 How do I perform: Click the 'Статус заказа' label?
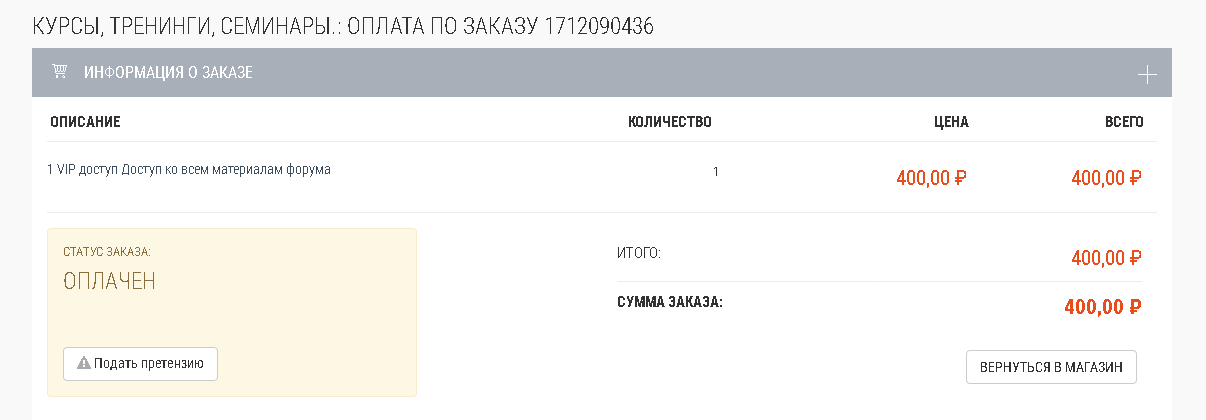pos(106,251)
